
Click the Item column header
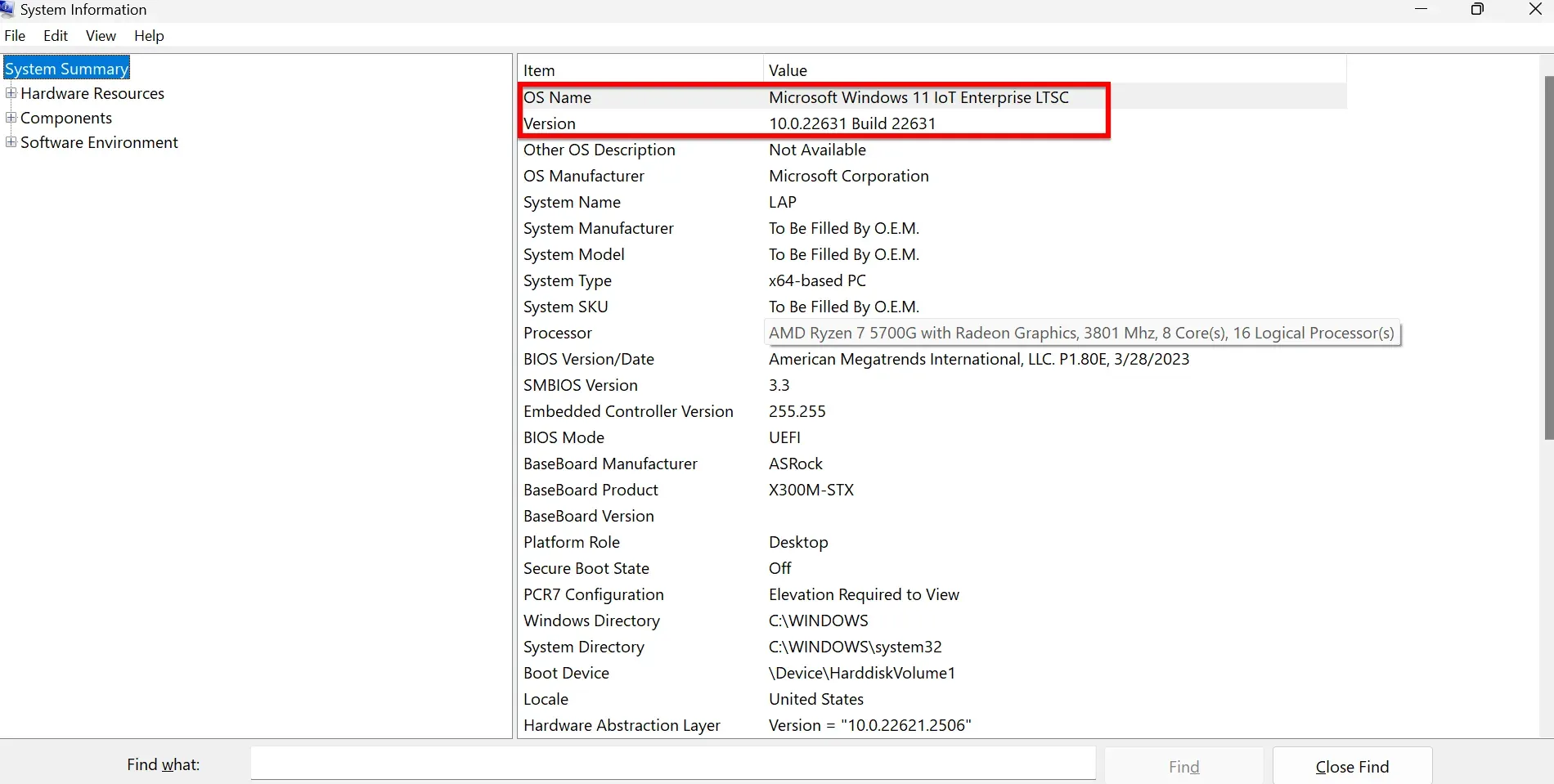pos(538,69)
